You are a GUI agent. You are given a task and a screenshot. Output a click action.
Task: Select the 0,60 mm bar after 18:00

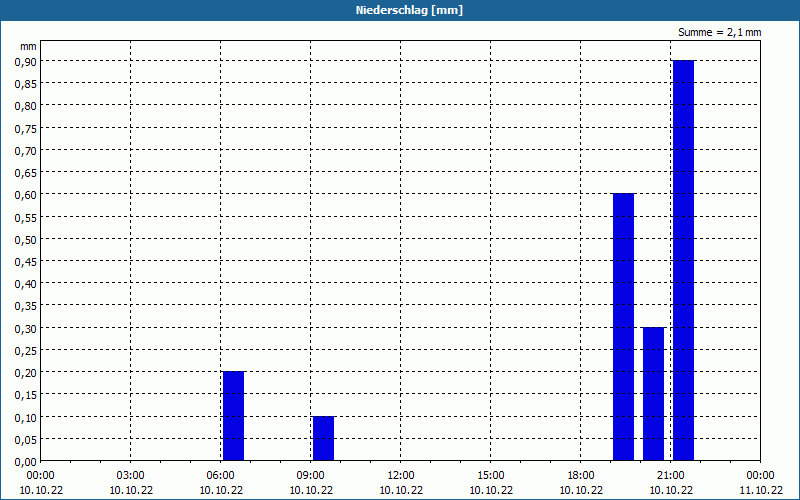623,327
